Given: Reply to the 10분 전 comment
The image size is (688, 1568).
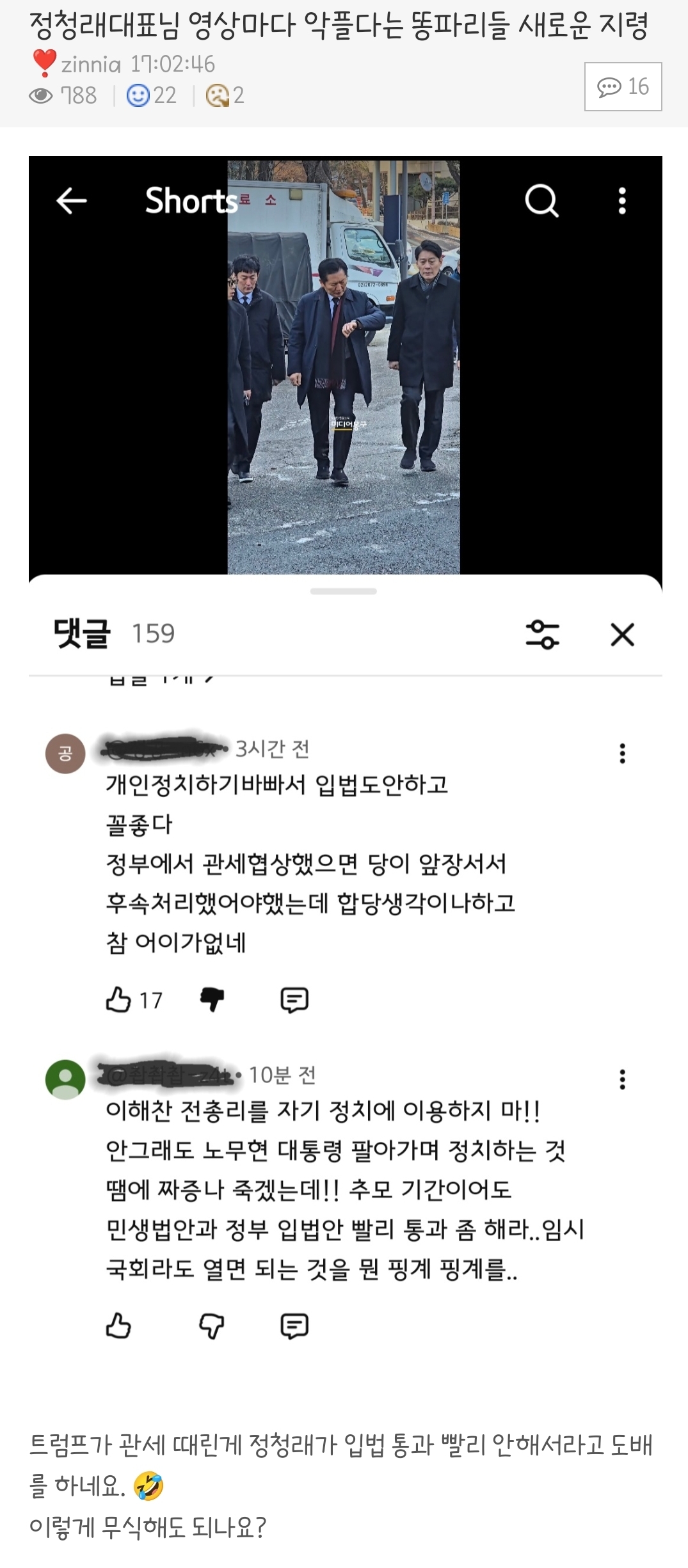Looking at the screenshot, I should coord(294,1326).
